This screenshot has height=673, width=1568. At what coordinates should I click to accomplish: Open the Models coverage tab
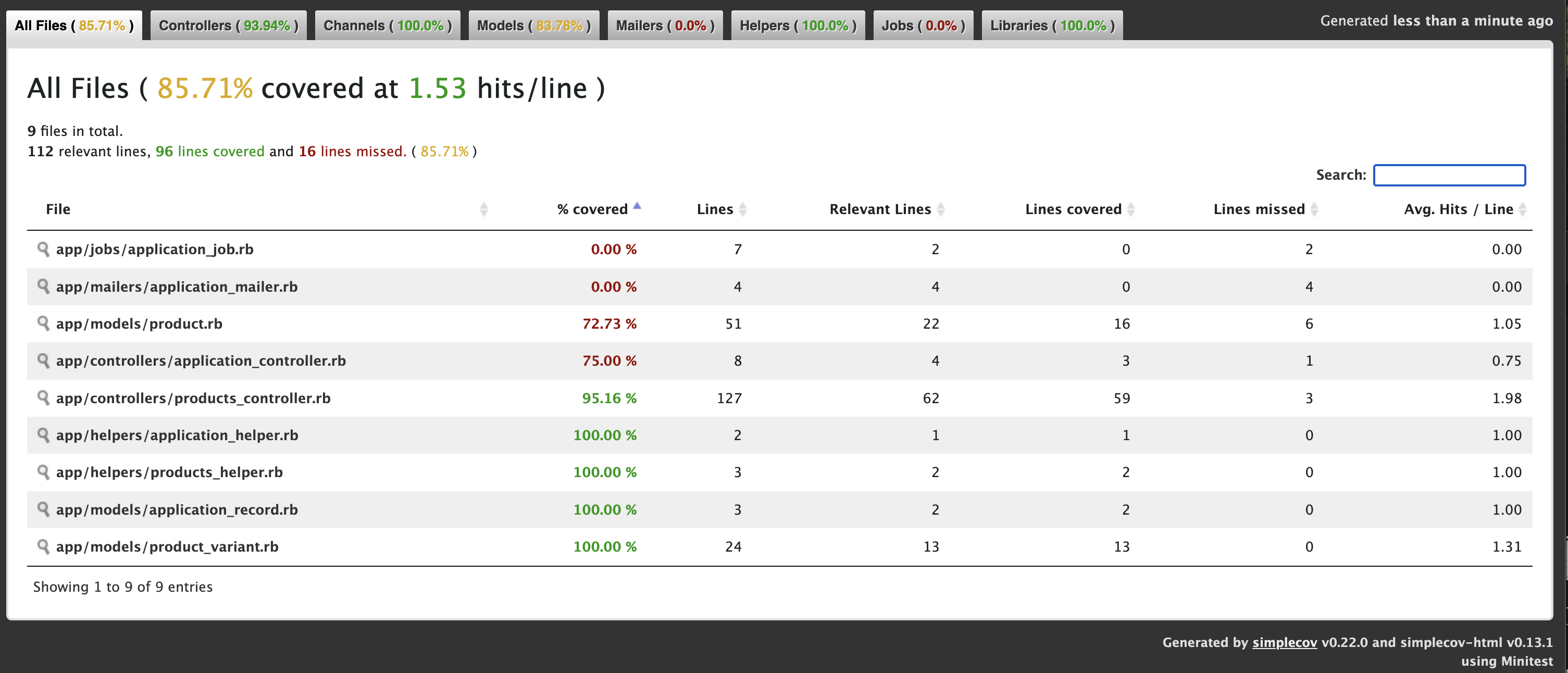[533, 26]
